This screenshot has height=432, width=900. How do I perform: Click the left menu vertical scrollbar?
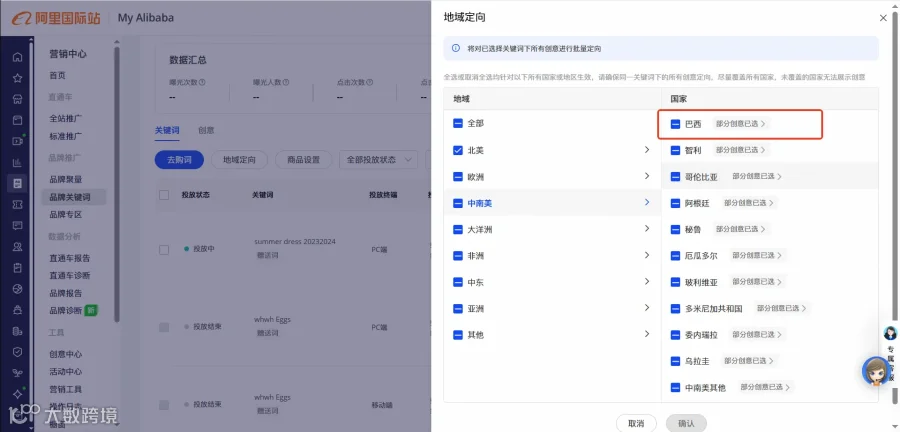(117, 184)
